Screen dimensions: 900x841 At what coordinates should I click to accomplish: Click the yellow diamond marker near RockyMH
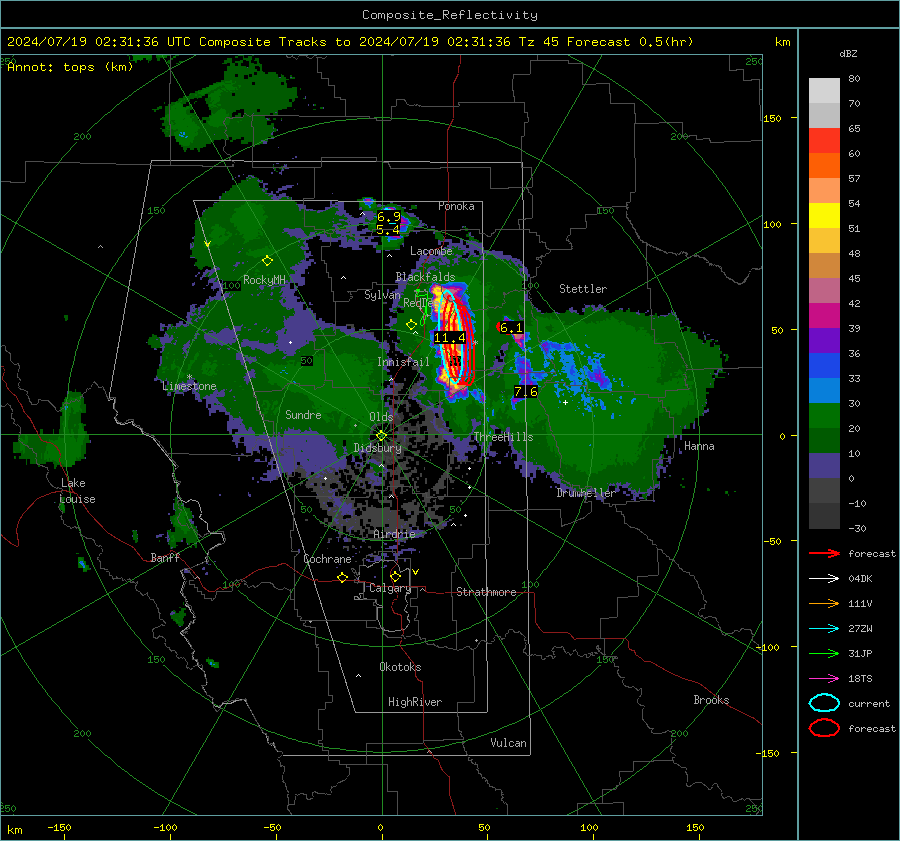[x=267, y=261]
